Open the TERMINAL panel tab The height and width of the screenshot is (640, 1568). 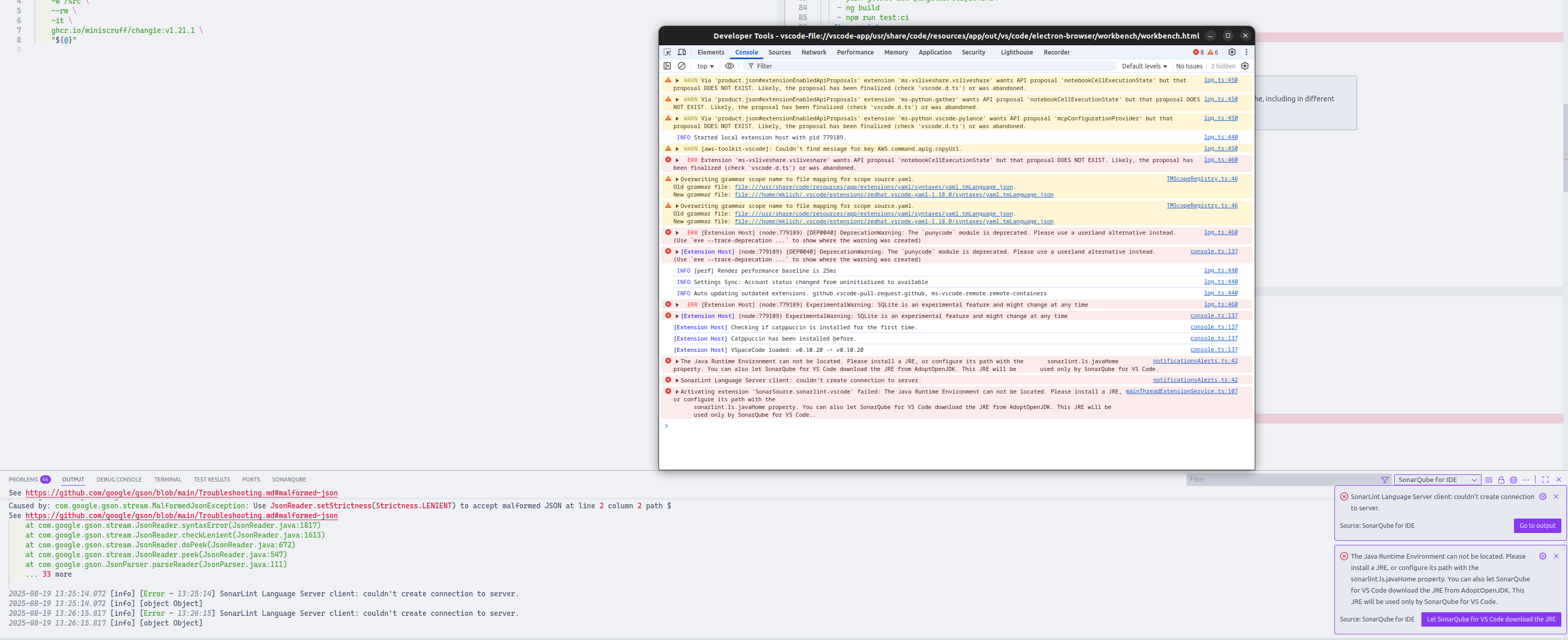tap(167, 480)
